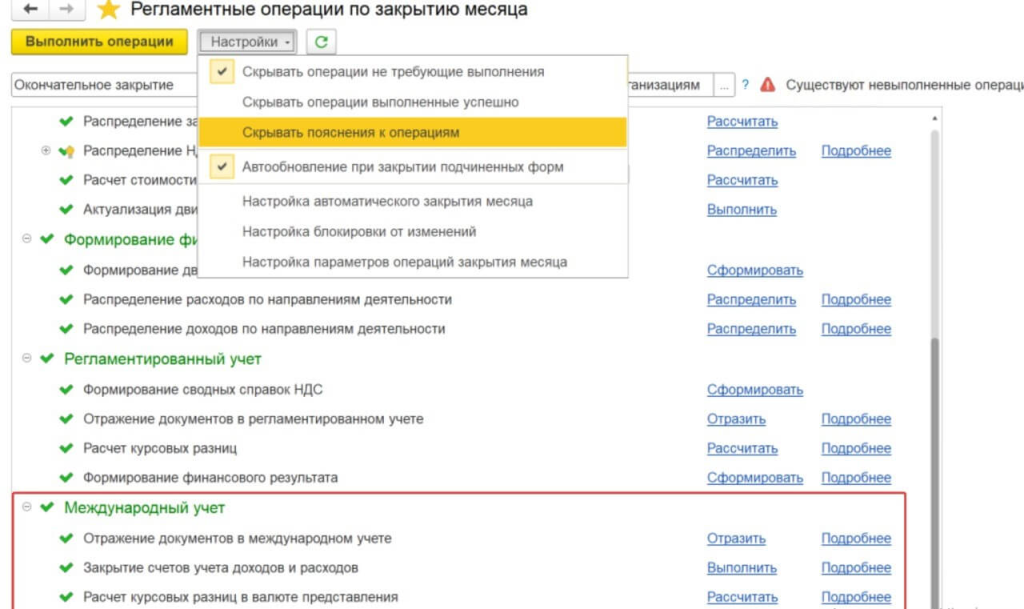This screenshot has height=609, width=1024.
Task: Enable Скрывать операции выполненные успешно option
Action: coord(380,102)
